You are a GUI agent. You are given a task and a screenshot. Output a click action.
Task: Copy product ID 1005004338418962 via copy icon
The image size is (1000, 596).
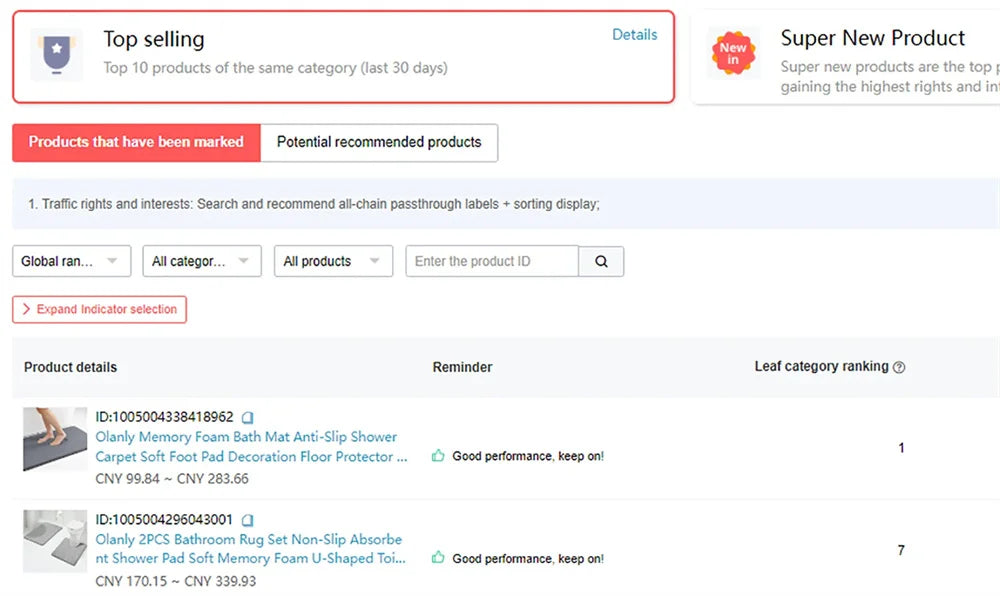pyautogui.click(x=248, y=418)
